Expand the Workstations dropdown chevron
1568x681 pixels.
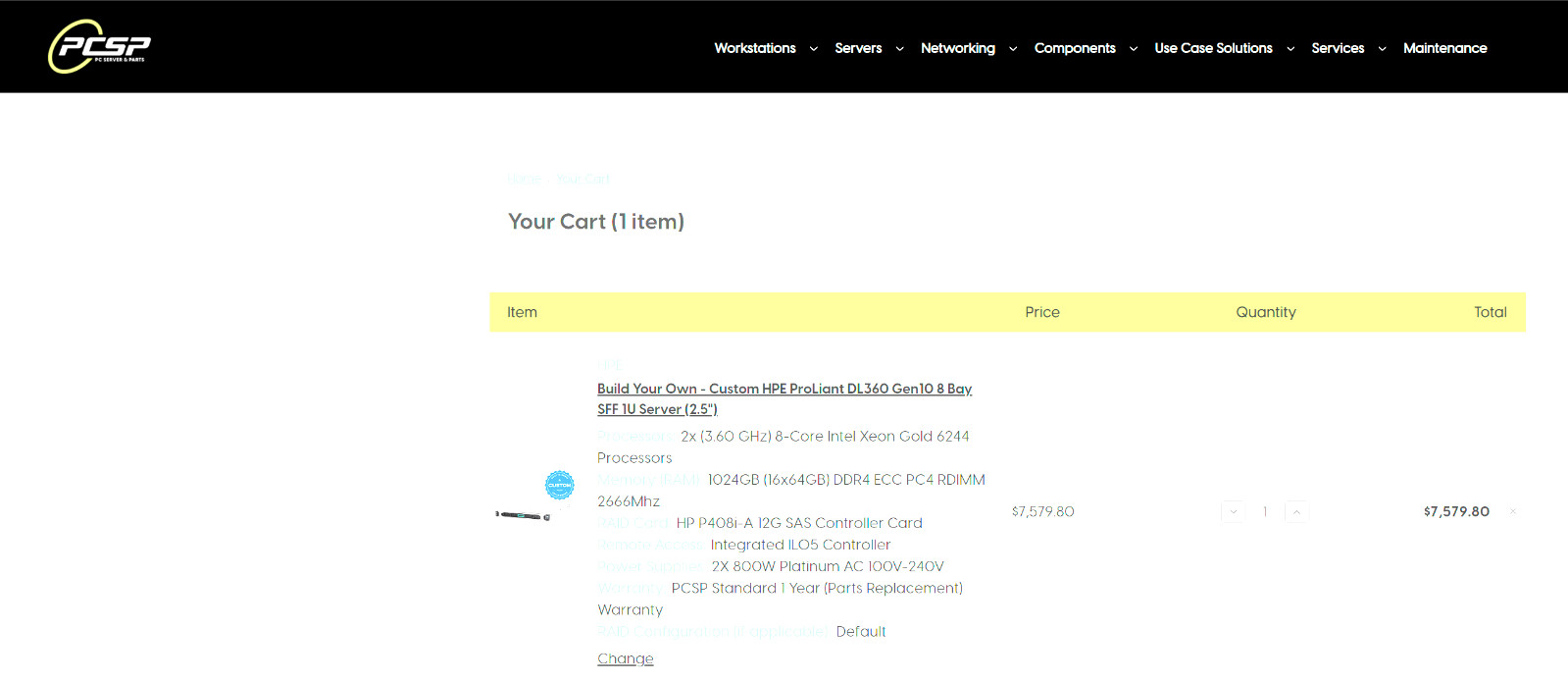tap(814, 48)
